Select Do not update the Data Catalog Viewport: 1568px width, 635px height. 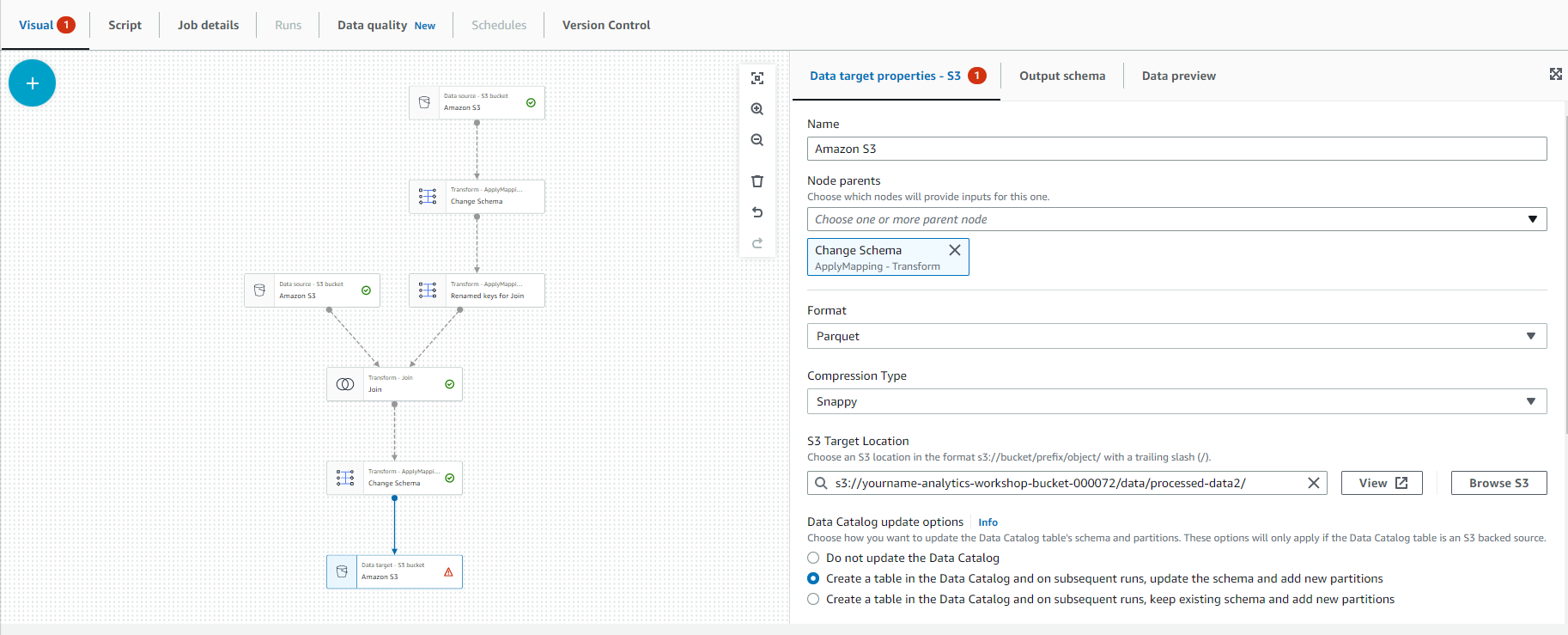813,558
